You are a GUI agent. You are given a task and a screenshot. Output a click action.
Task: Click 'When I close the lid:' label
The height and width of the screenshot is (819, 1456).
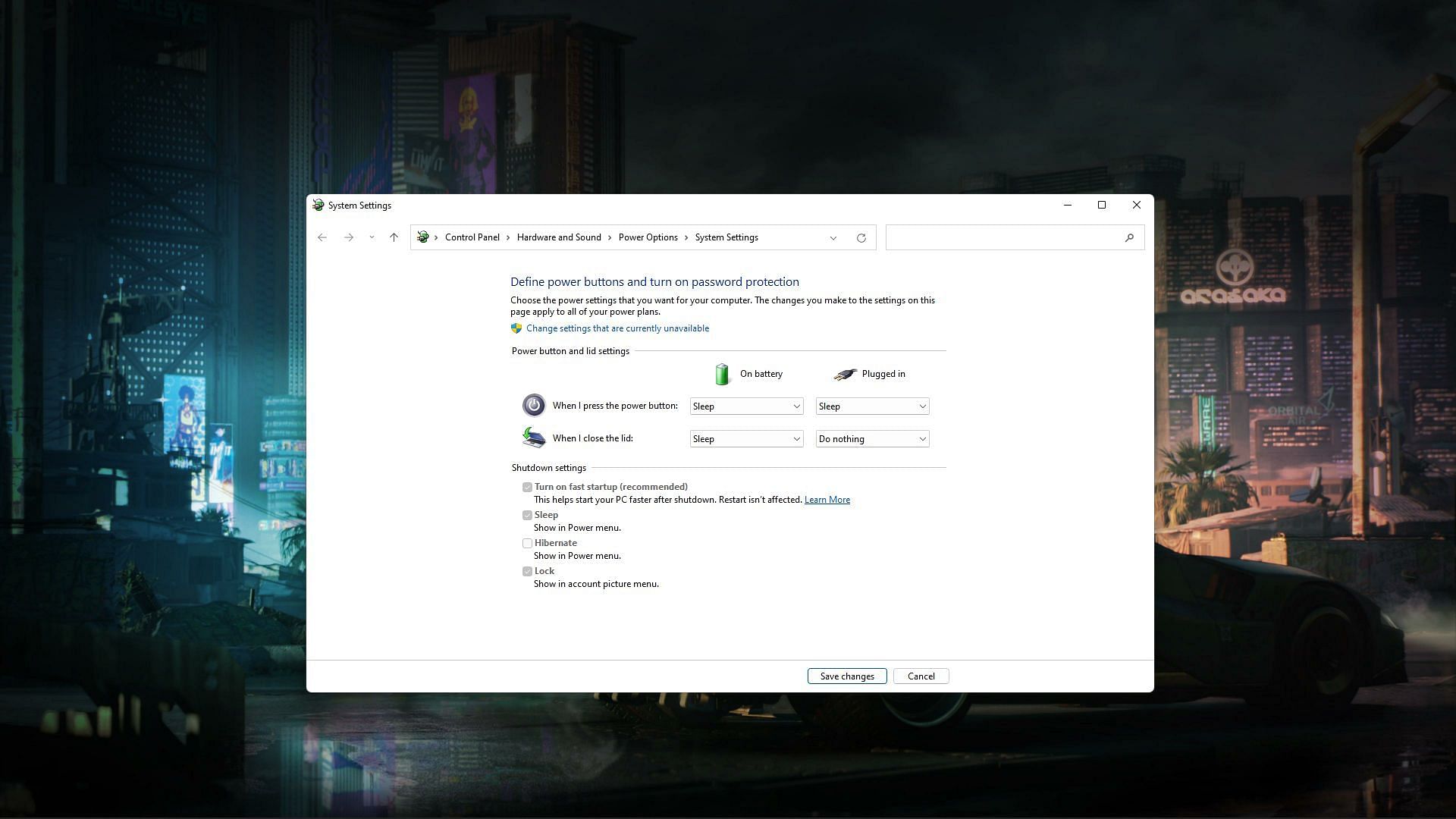[592, 438]
